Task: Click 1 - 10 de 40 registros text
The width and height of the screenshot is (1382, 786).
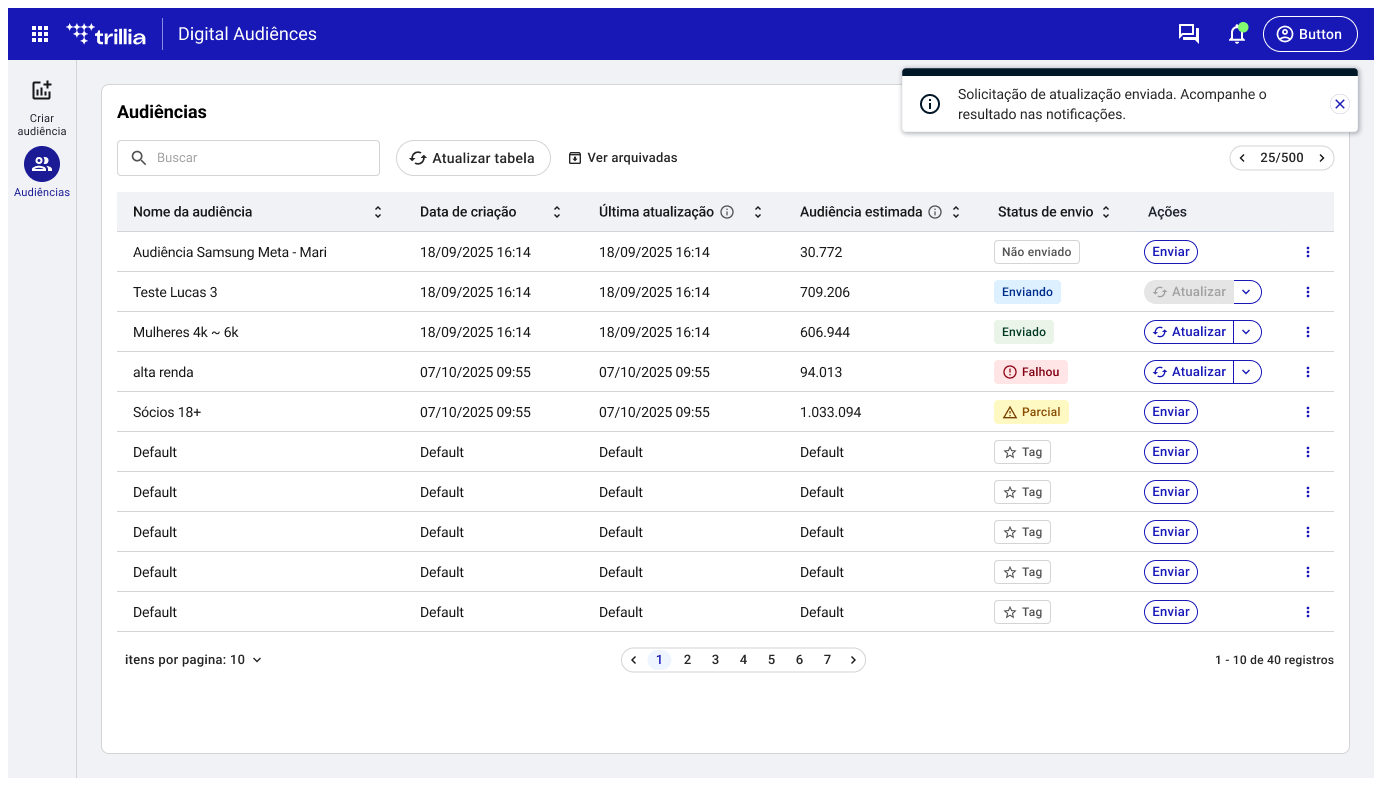Action: 1274,660
